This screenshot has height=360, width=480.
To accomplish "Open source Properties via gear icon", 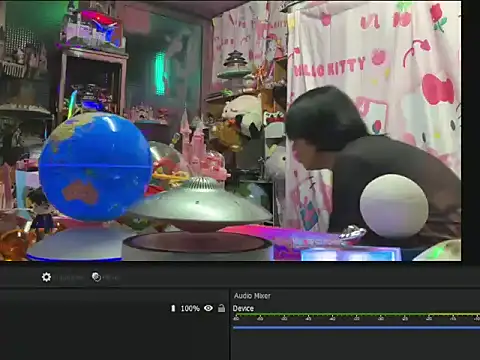I will tap(46, 277).
